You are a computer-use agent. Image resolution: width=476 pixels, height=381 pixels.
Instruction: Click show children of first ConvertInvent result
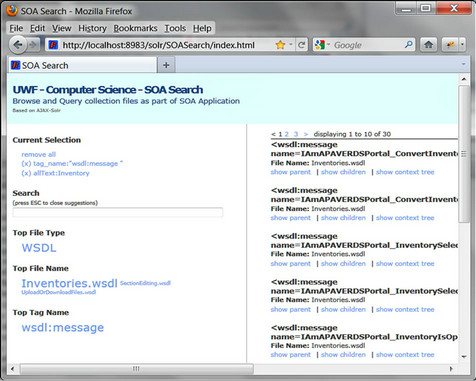point(343,172)
